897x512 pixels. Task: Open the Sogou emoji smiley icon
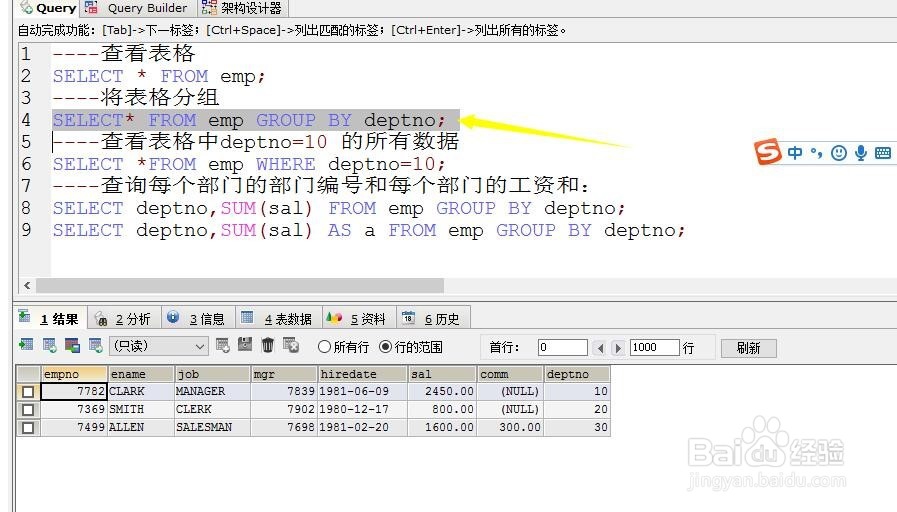coord(839,153)
